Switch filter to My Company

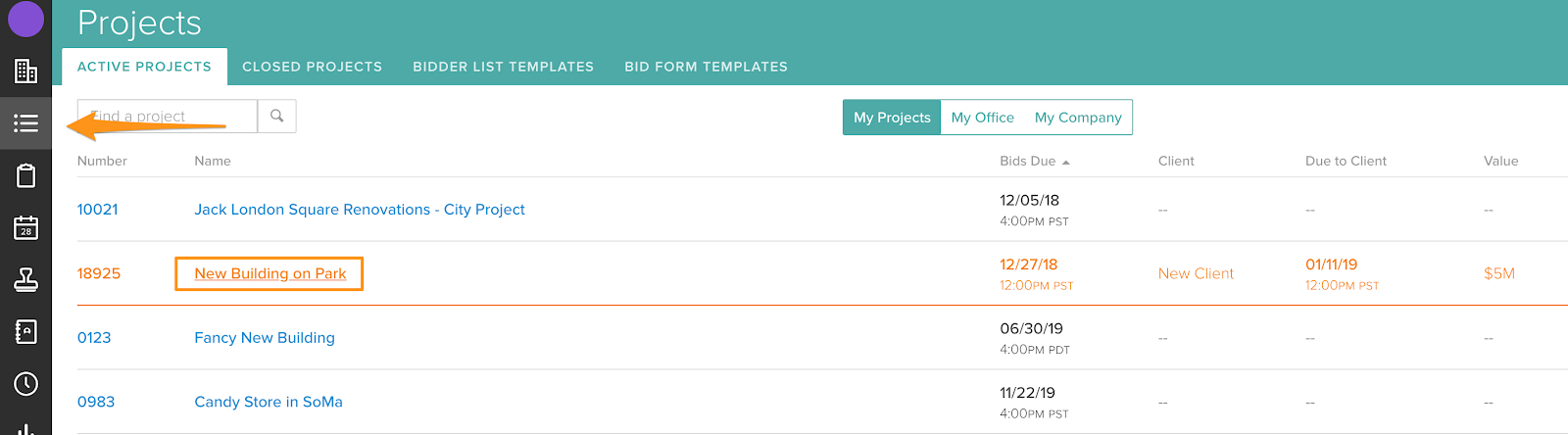1078,118
